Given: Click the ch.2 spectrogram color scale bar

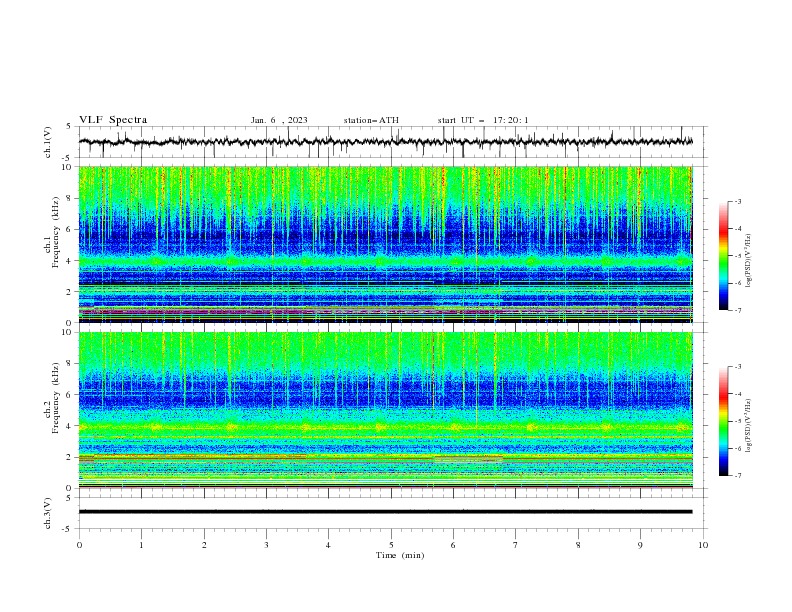Looking at the screenshot, I should click(723, 421).
